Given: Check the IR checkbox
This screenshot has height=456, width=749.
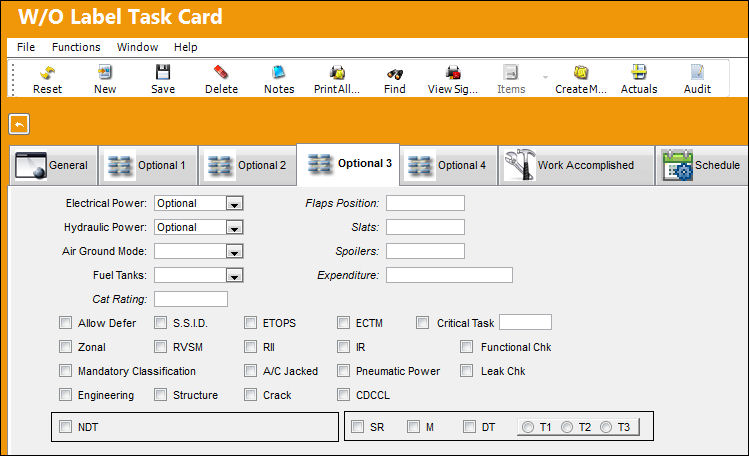Looking at the screenshot, I should coord(343,347).
